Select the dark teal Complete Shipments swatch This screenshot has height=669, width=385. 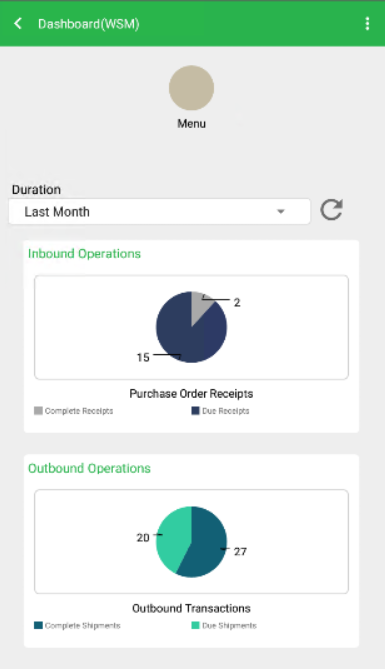click(x=38, y=625)
